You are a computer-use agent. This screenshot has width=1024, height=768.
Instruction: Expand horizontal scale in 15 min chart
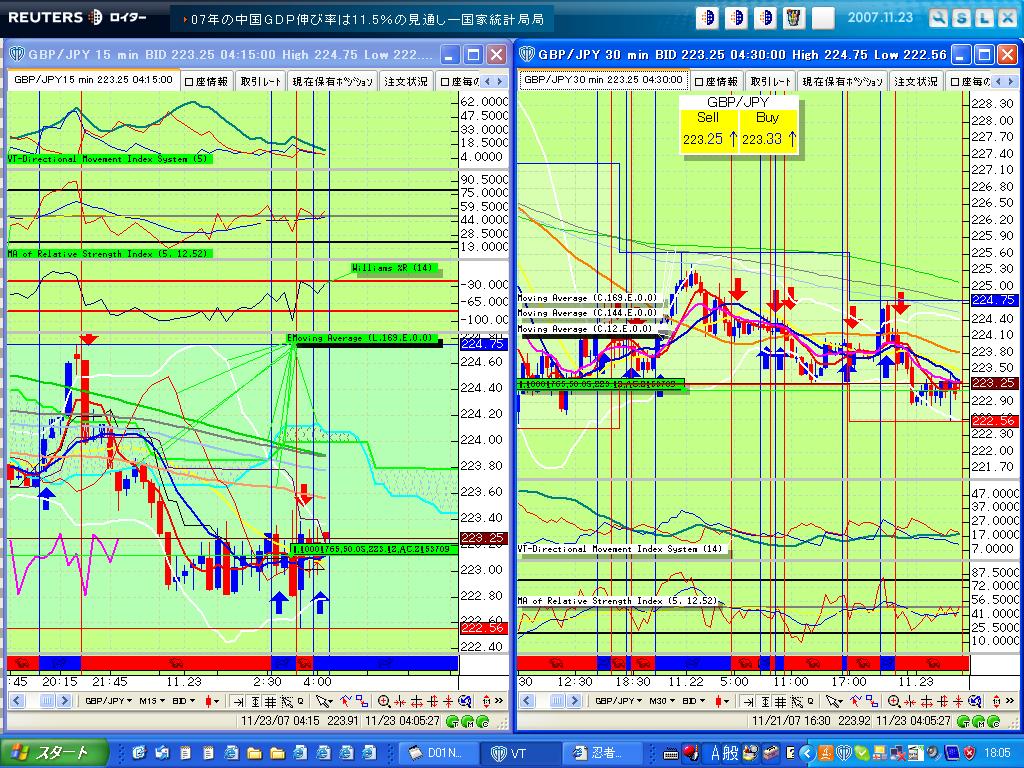click(x=416, y=702)
